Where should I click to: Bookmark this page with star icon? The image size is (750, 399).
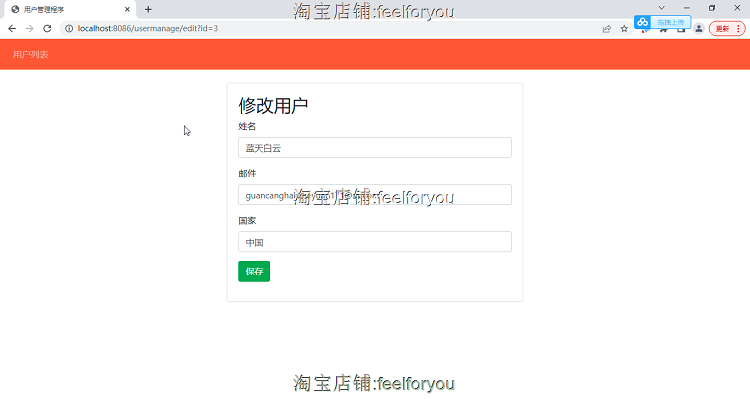[x=624, y=29]
